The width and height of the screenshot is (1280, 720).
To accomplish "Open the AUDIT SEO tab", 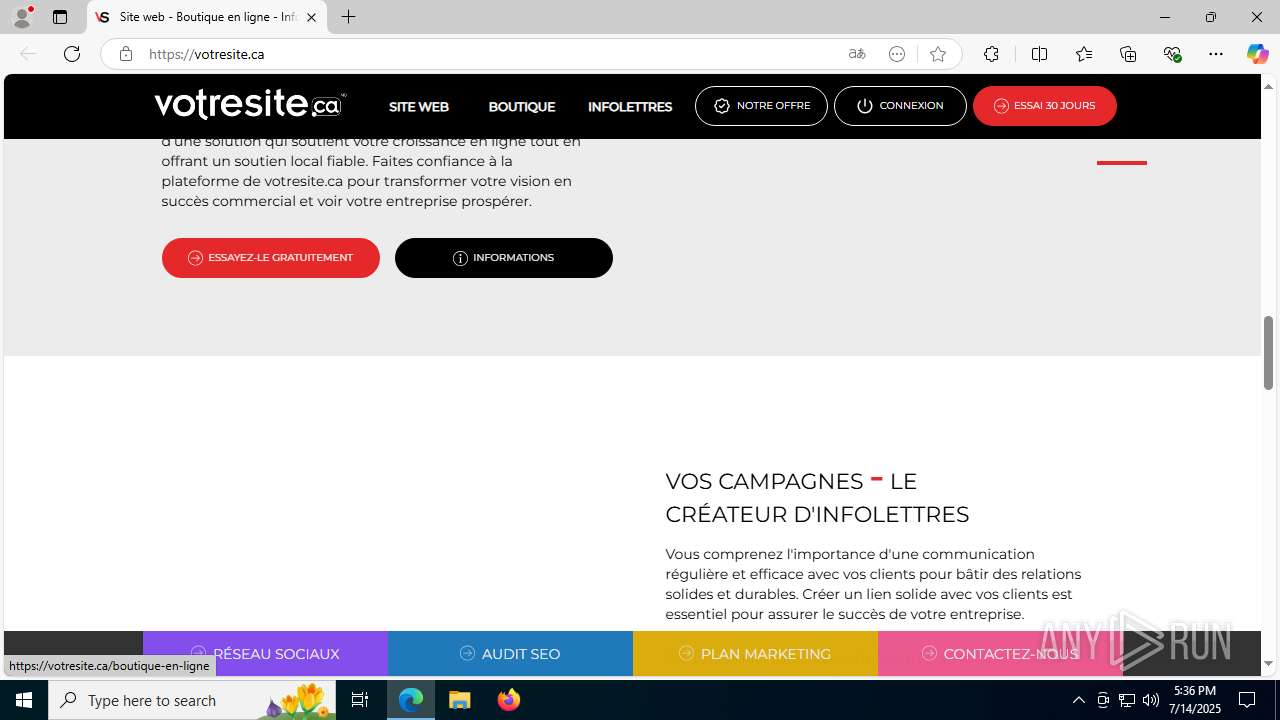I will (510, 654).
